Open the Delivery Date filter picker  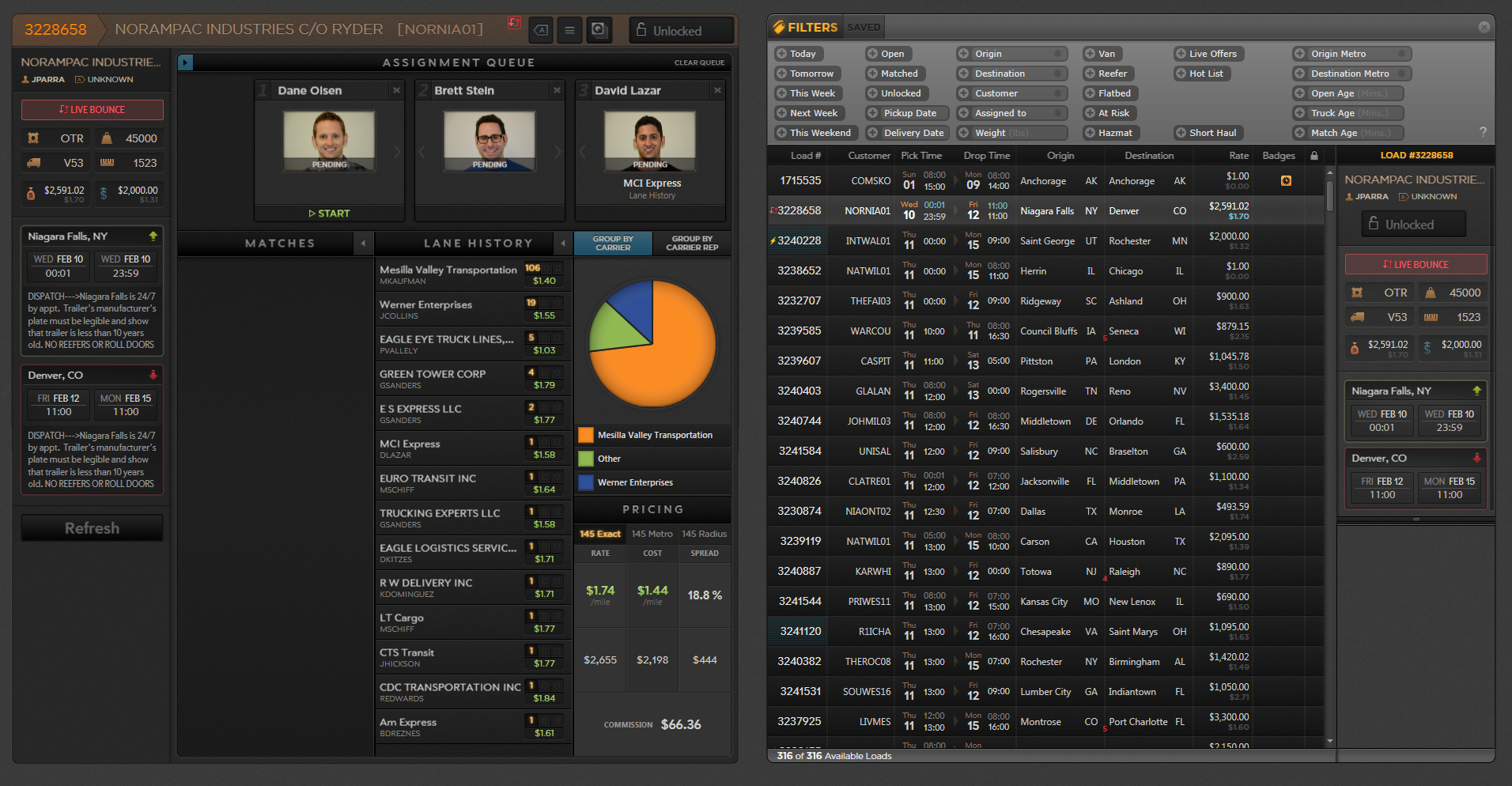click(907, 133)
